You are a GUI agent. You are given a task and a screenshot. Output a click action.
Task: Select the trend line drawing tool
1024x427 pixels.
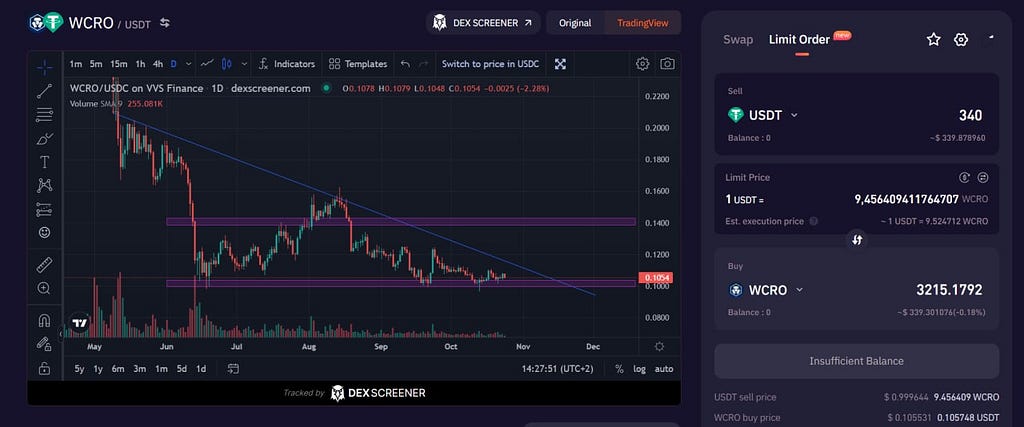(44, 91)
